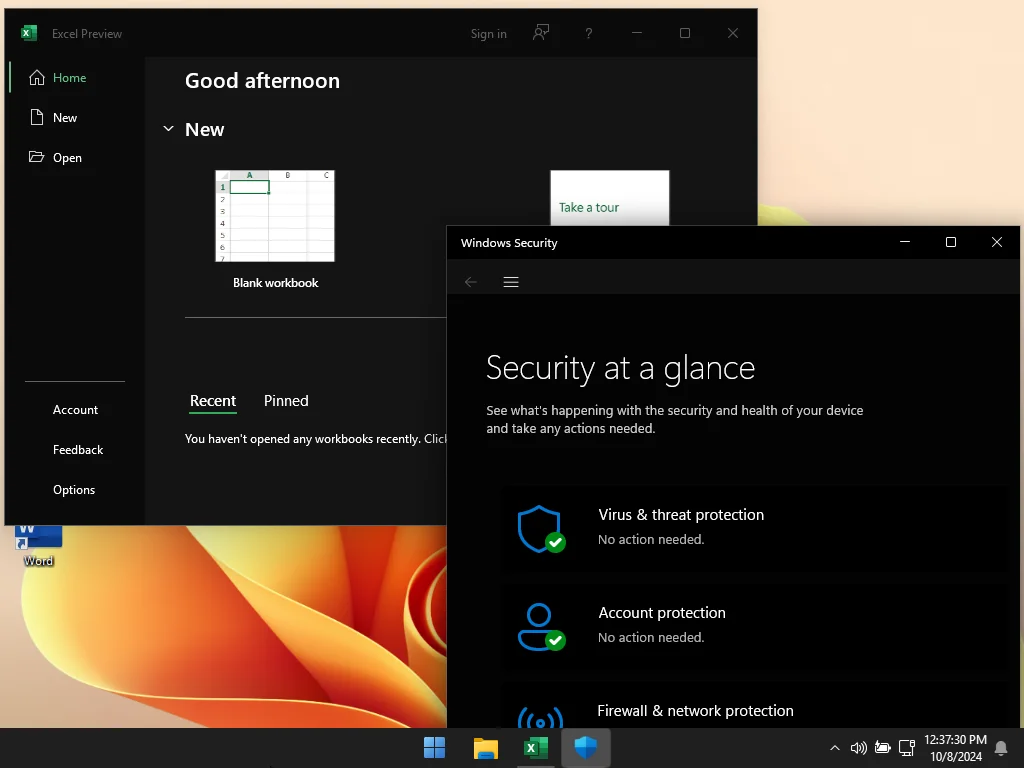The height and width of the screenshot is (768, 1024).
Task: Click the network display tray icon
Action: click(x=906, y=748)
